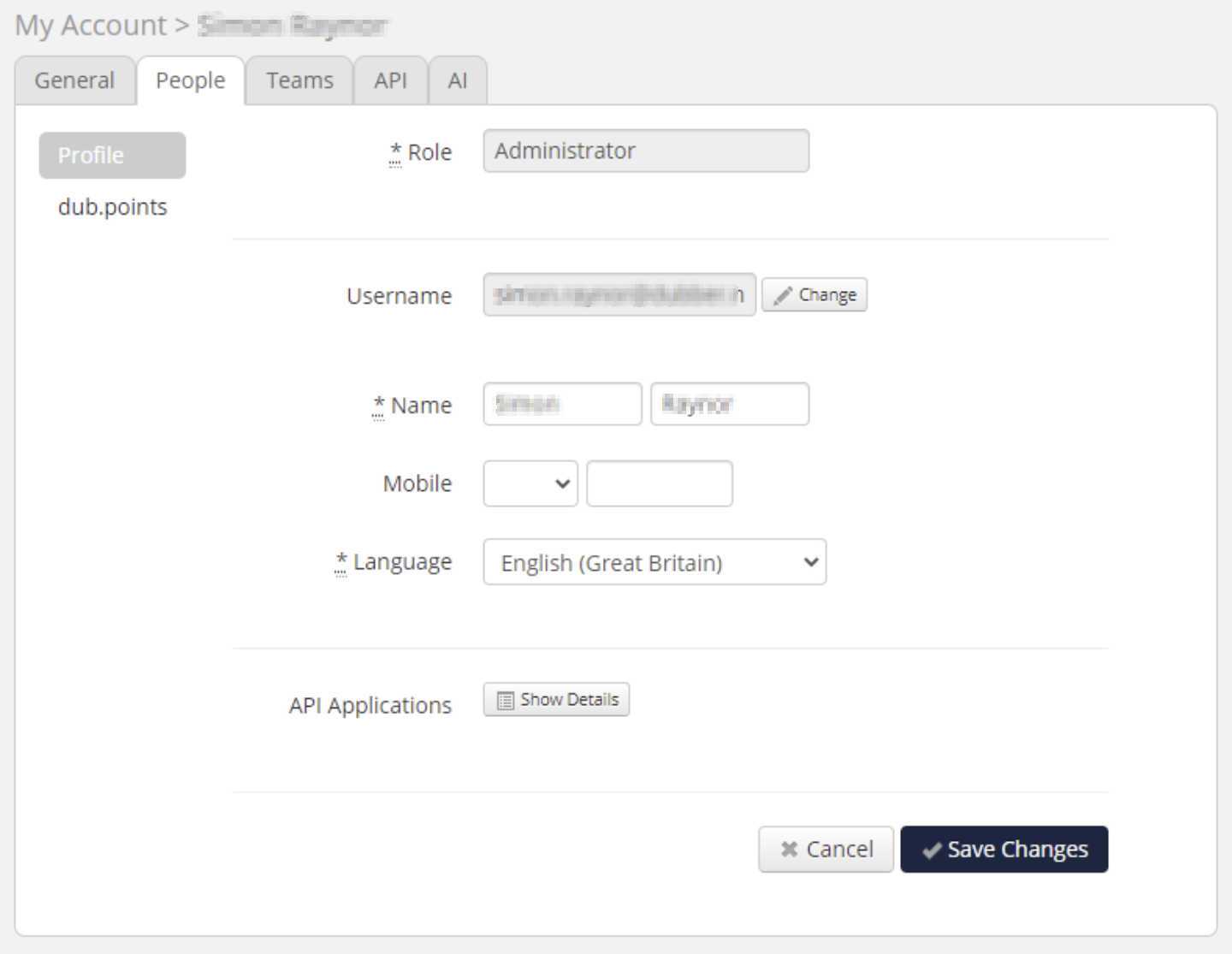The image size is (1232, 954).
Task: Cancel the profile changes
Action: coord(826,849)
